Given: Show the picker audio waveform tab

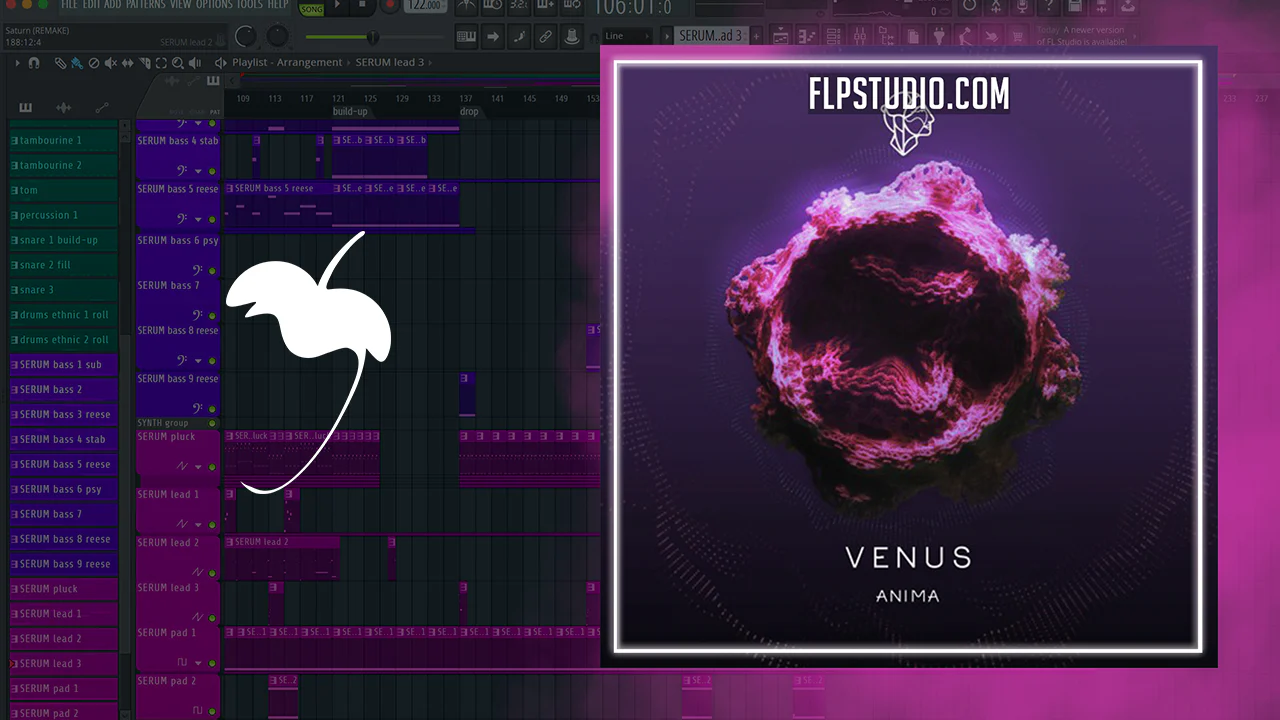Looking at the screenshot, I should [x=63, y=108].
